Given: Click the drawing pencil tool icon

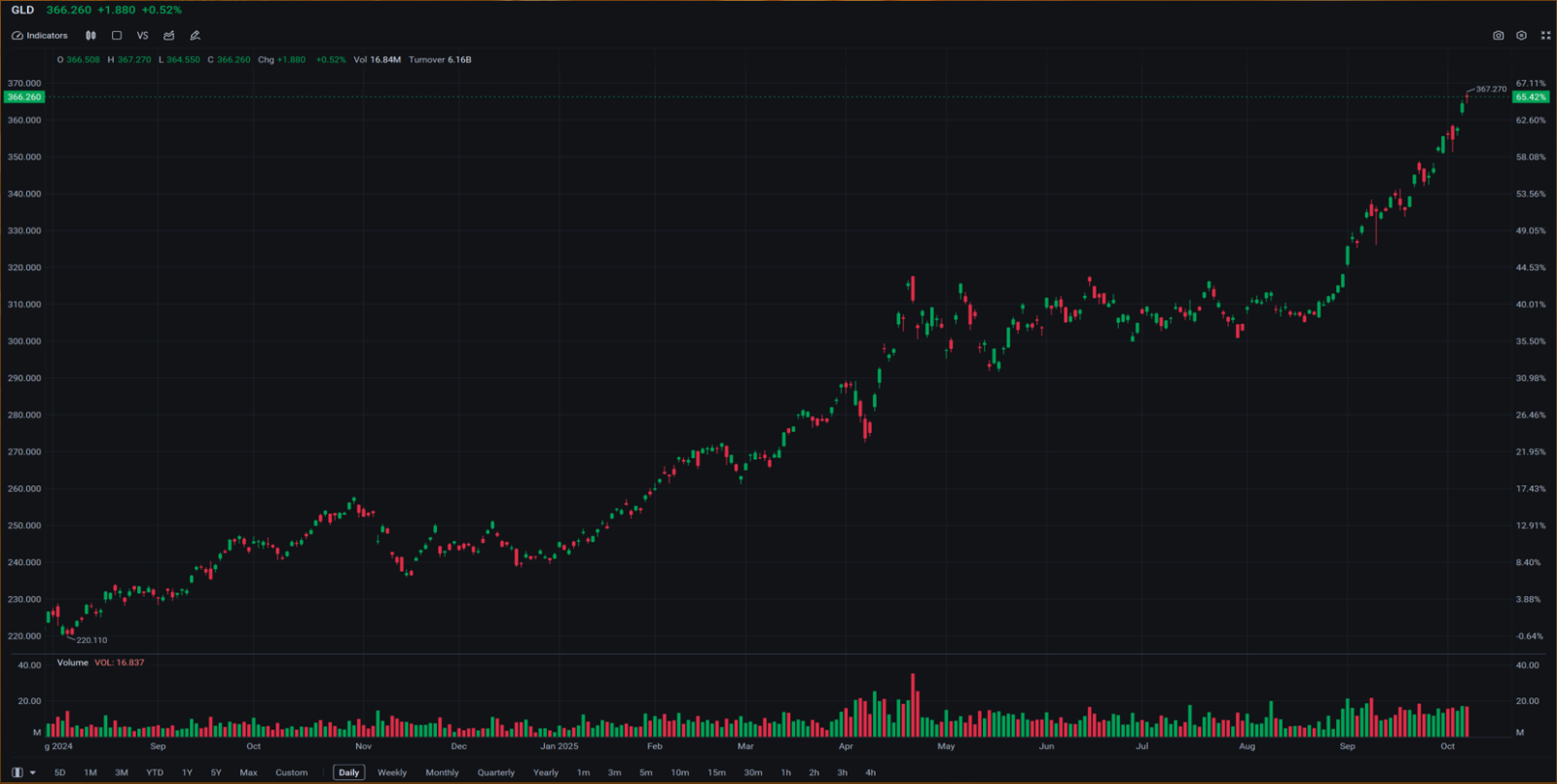Looking at the screenshot, I should click(x=195, y=36).
